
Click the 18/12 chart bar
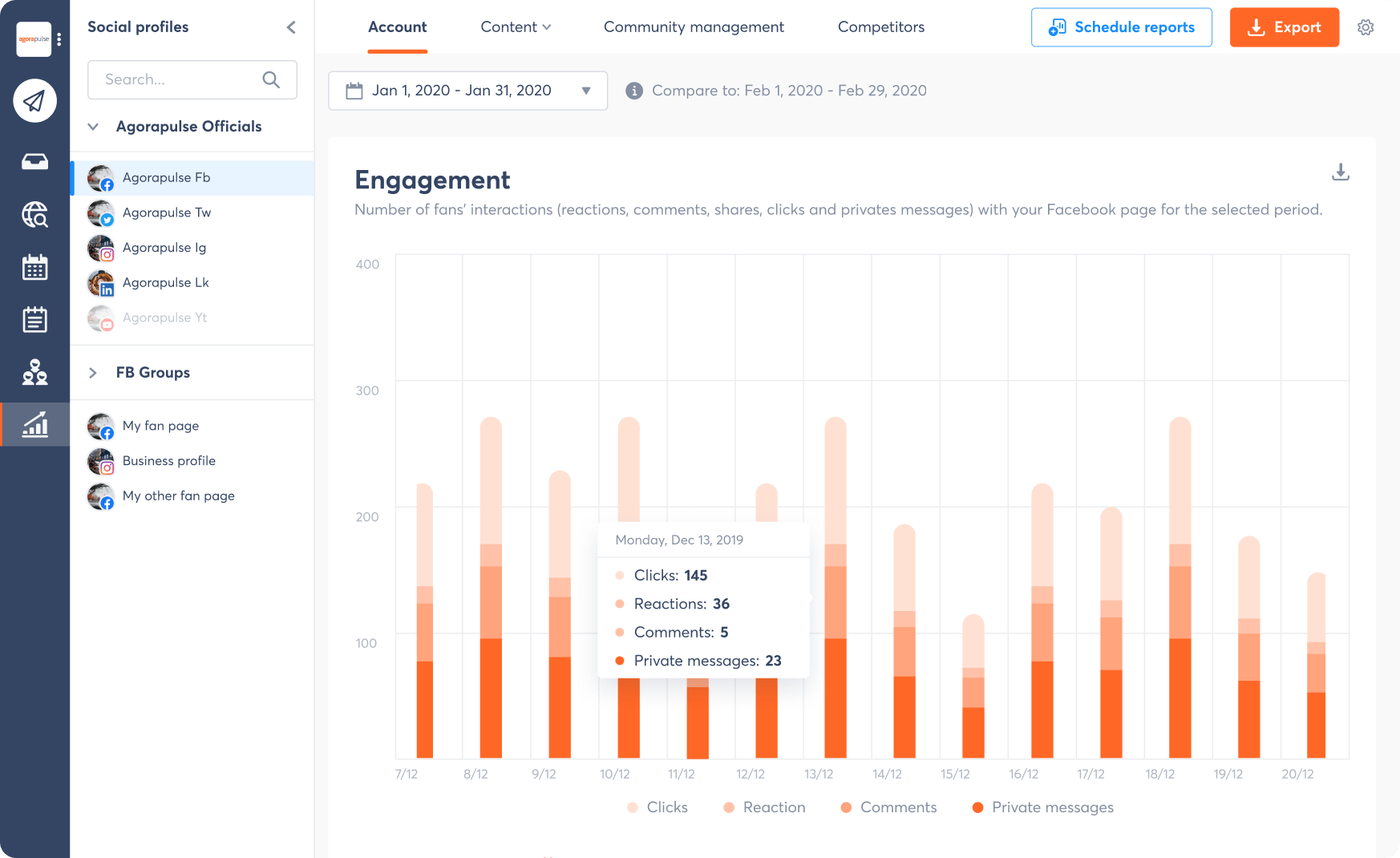pos(1179,588)
